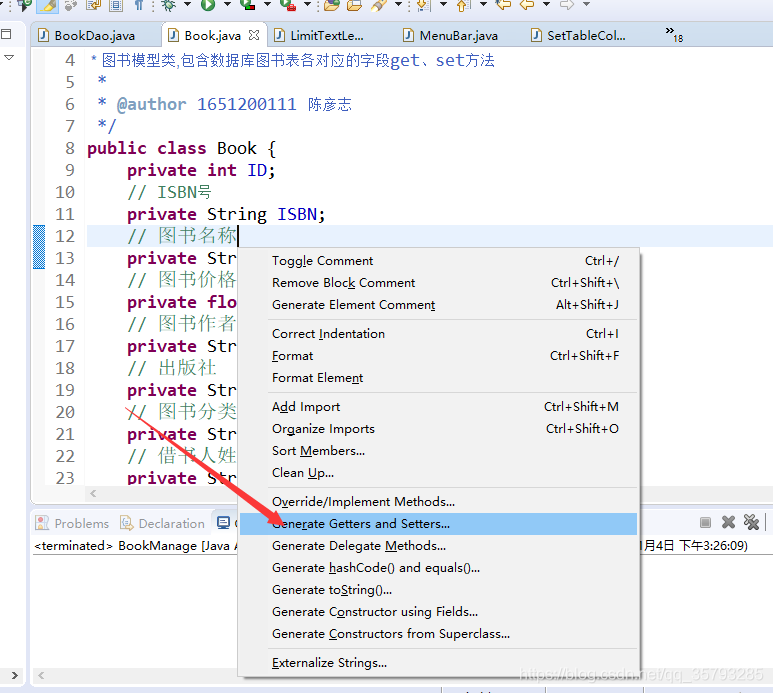Click Generate toString() menu item

[331, 590]
